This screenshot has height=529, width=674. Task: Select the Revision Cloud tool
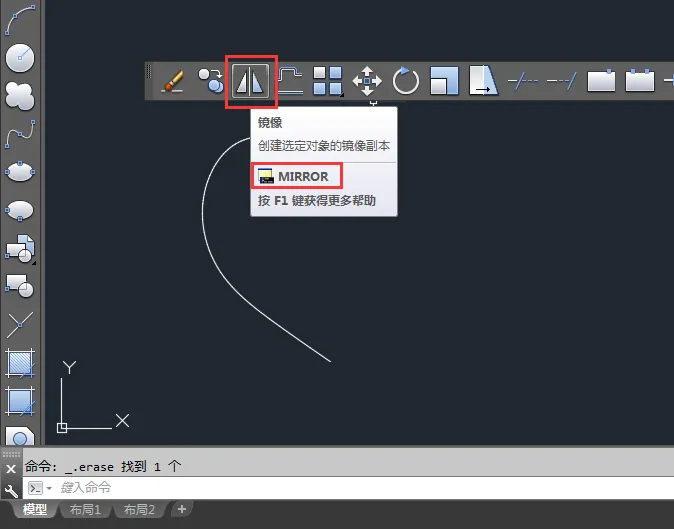[x=20, y=95]
